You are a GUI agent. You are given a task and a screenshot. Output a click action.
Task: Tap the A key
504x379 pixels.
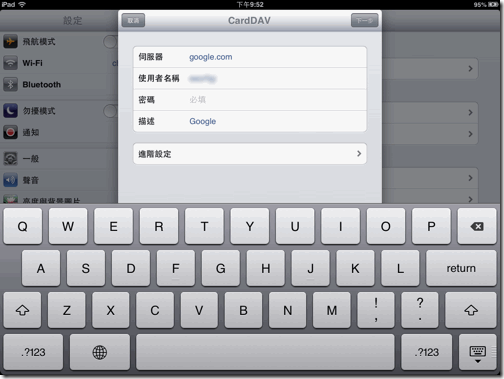click(x=41, y=268)
